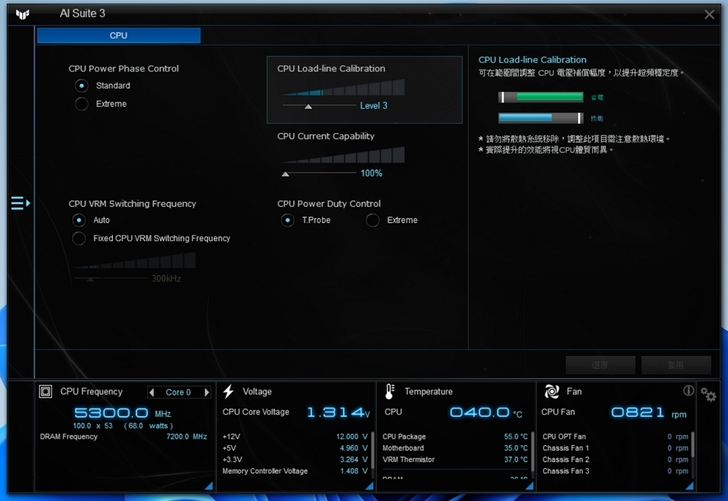Viewport: 728px width, 501px height.
Task: Click the green power-saving indicator bar
Action: (541, 97)
